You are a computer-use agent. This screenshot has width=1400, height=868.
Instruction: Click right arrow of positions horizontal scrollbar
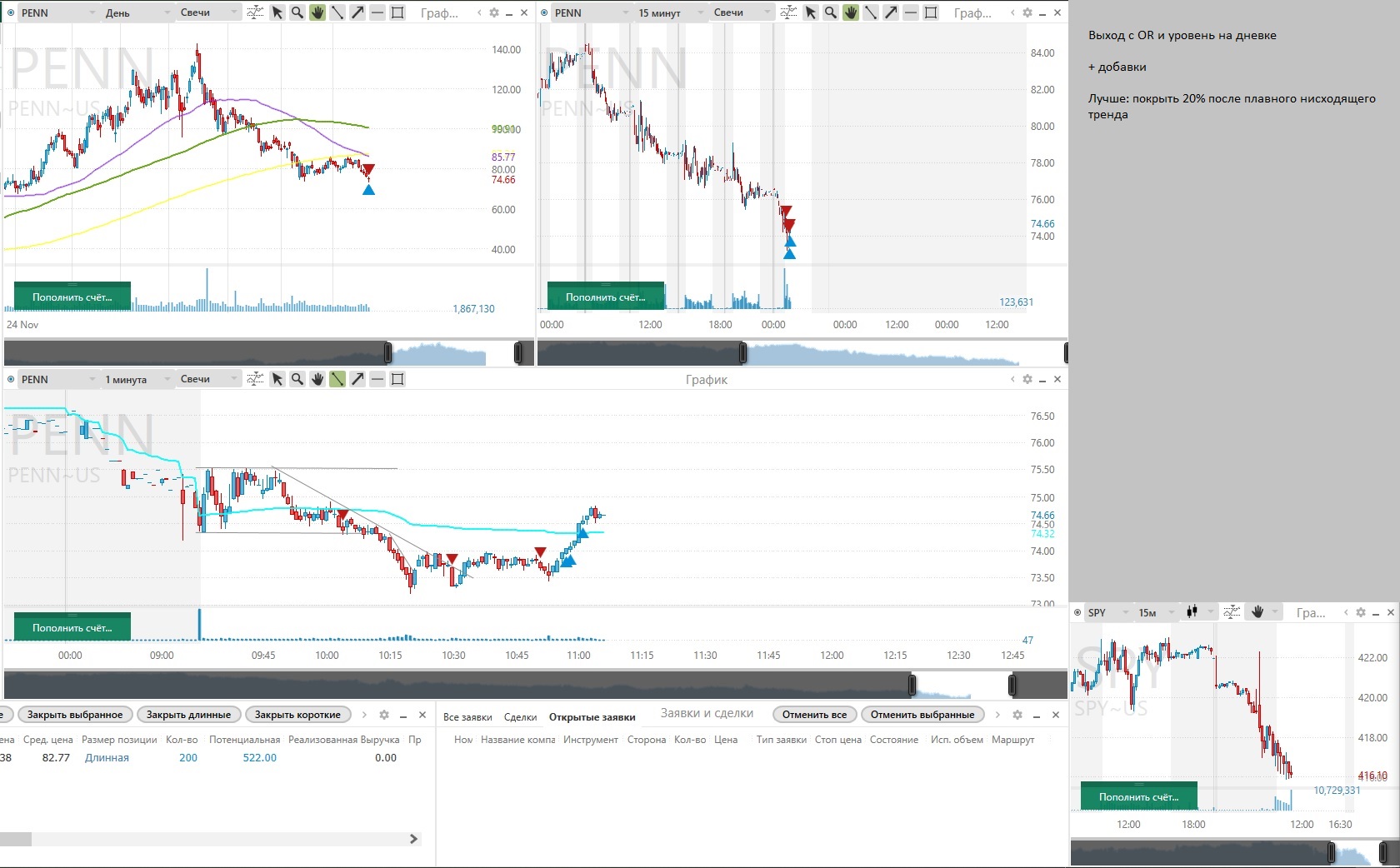(413, 839)
